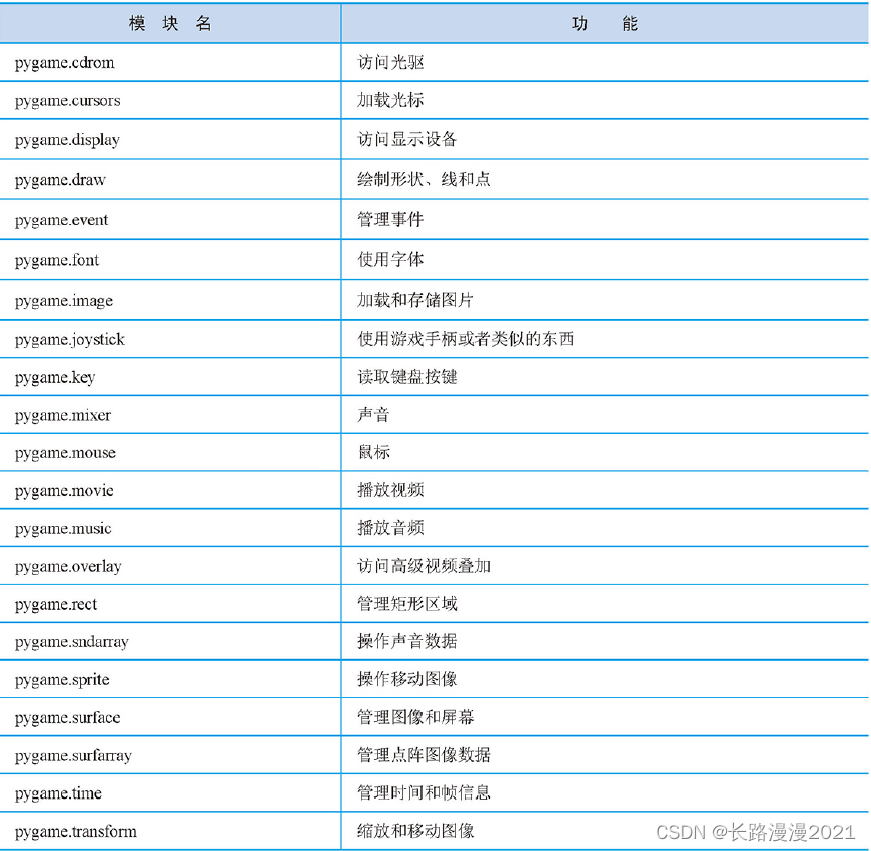The image size is (871, 851).
Task: Select the 鼠标 description cell
Action: [x=373, y=452]
